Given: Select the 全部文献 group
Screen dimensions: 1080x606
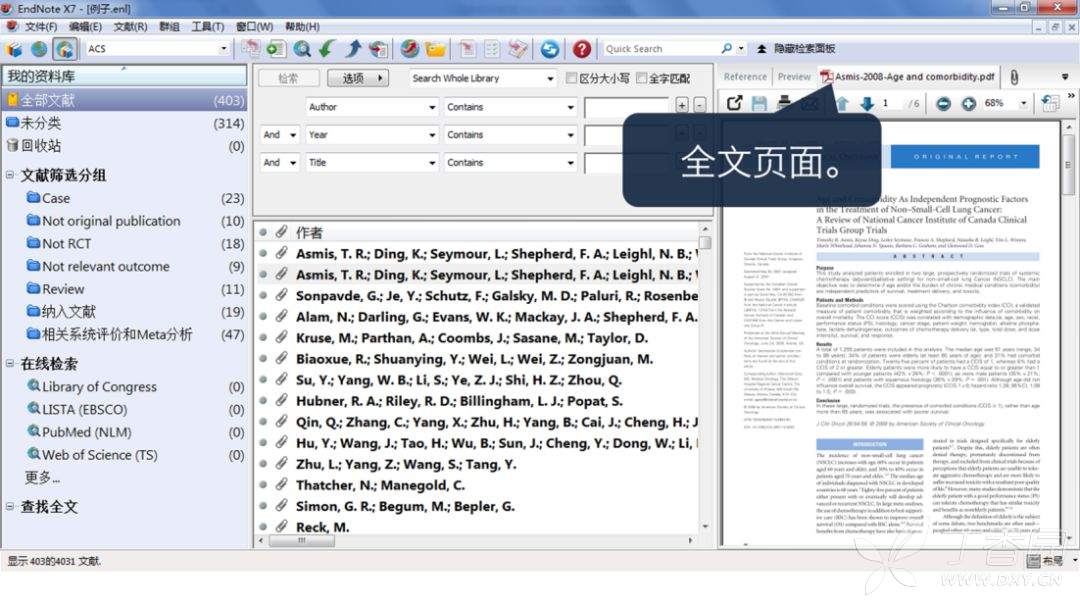Looking at the screenshot, I should point(124,100).
